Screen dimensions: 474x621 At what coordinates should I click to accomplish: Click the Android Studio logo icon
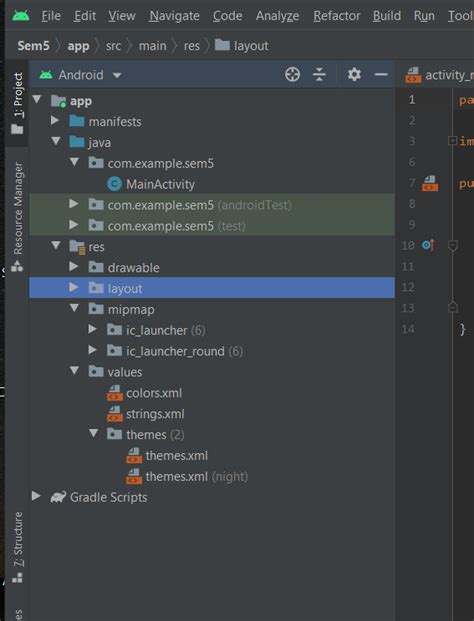pyautogui.click(x=21, y=15)
